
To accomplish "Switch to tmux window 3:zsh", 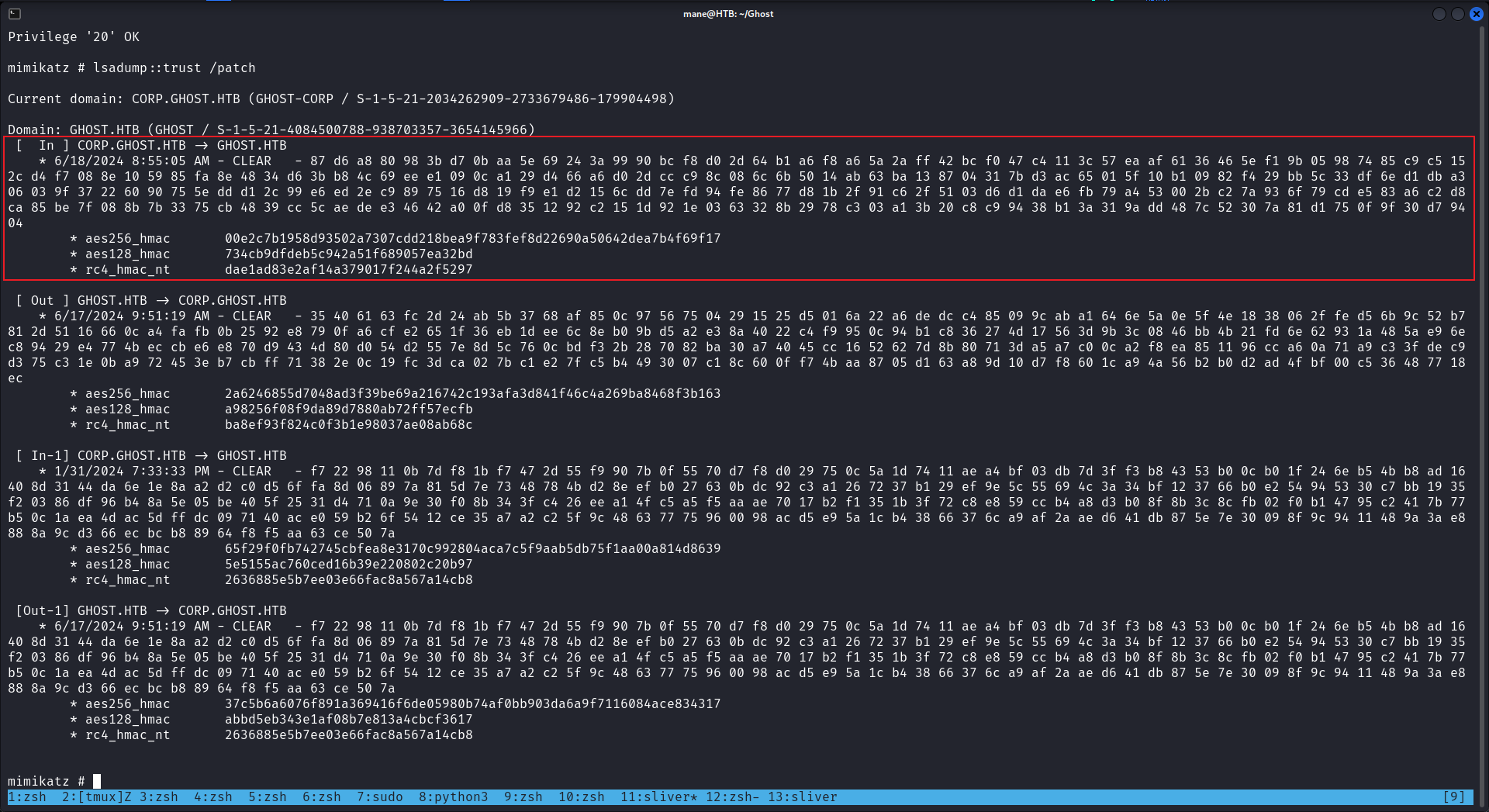I will click(159, 797).
